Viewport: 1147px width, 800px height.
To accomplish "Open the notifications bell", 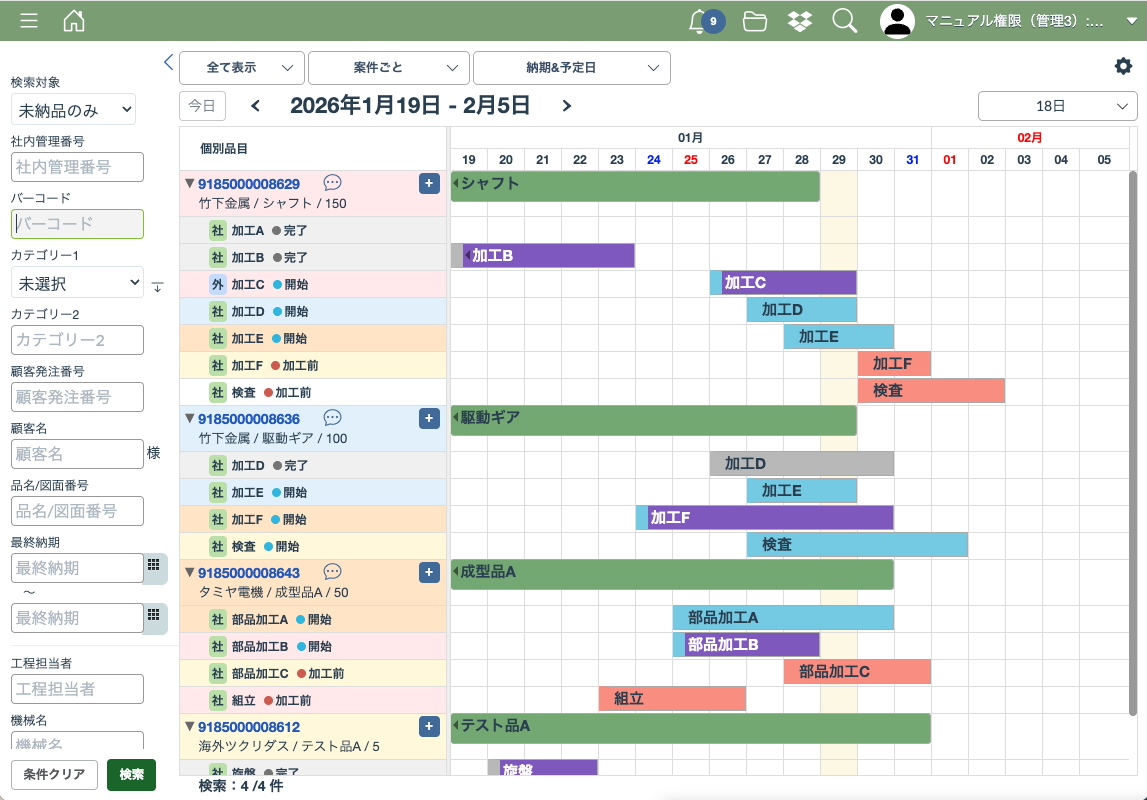I will (x=699, y=21).
